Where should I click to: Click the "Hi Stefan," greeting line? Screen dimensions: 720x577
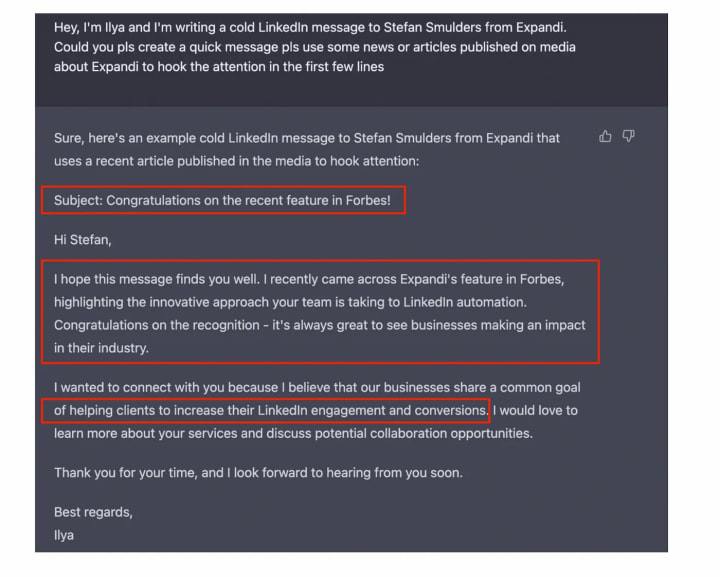84,240
